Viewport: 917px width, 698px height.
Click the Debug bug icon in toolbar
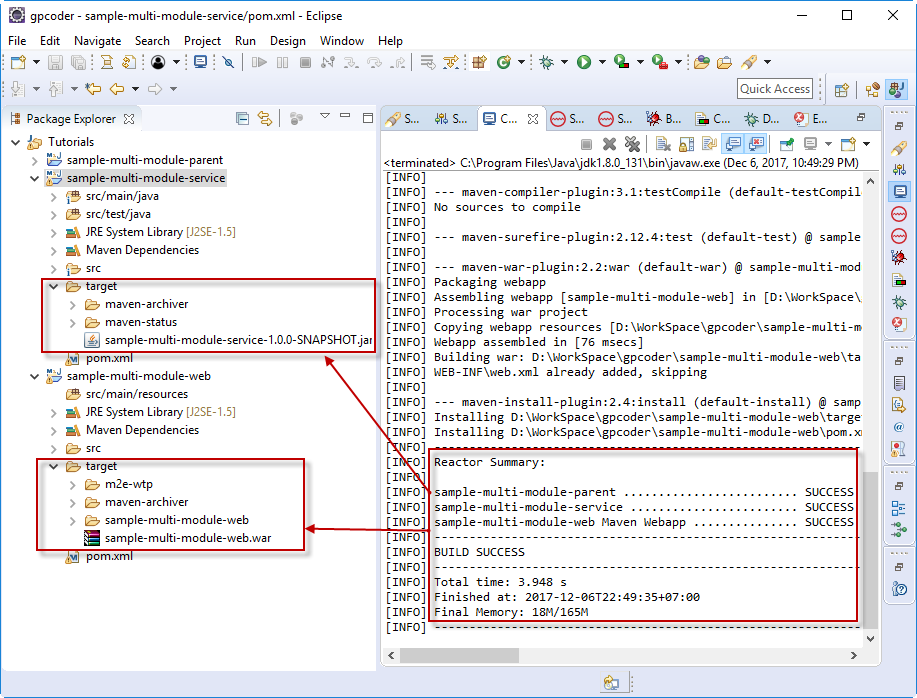pyautogui.click(x=546, y=62)
